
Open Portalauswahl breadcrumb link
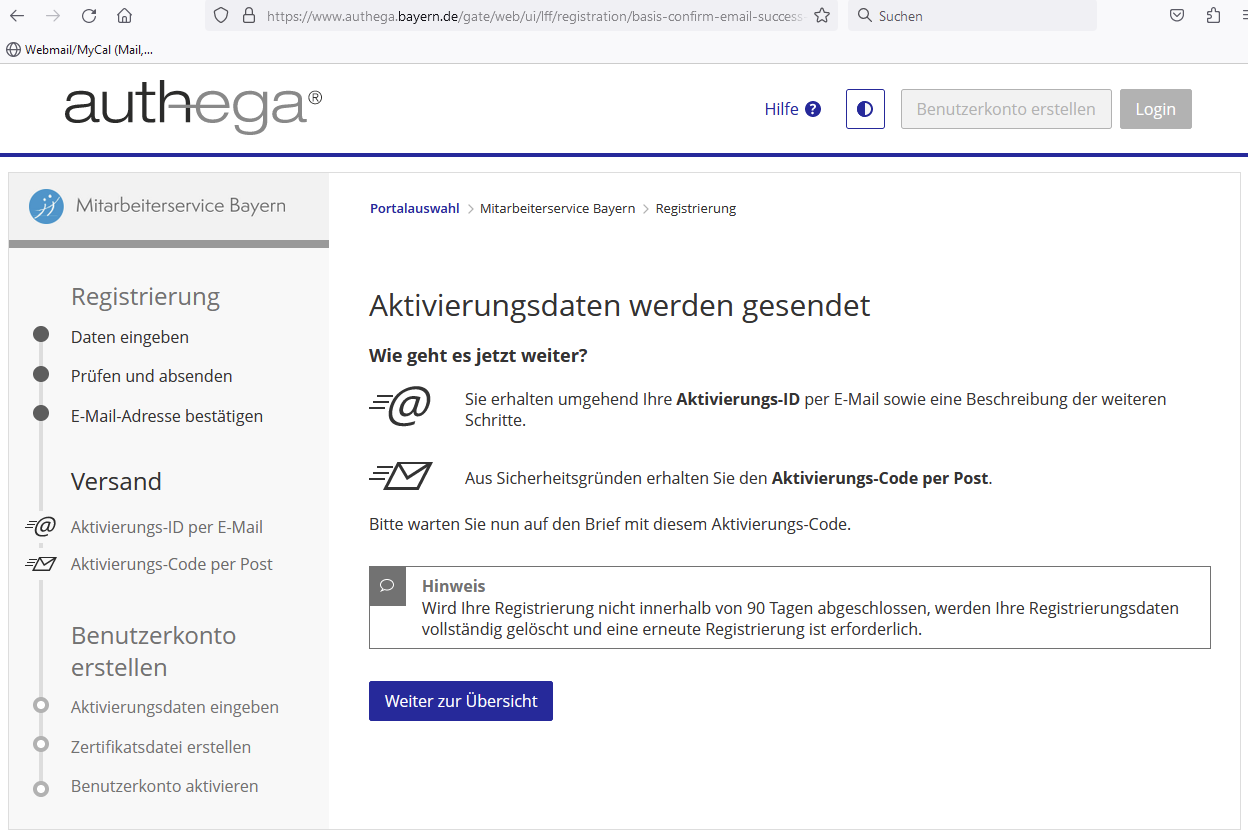[x=414, y=208]
